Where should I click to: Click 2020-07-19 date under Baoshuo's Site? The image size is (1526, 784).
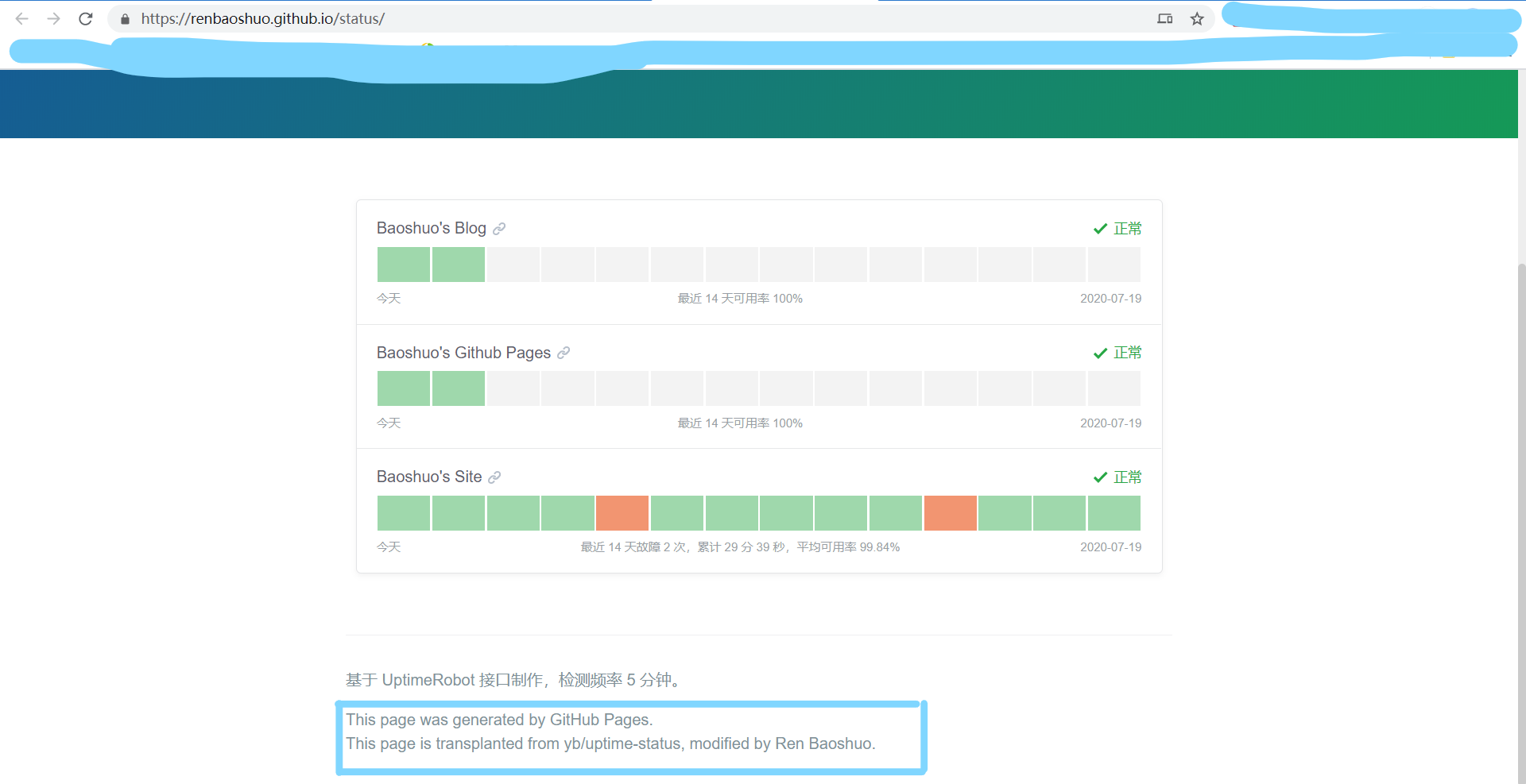pos(1110,547)
